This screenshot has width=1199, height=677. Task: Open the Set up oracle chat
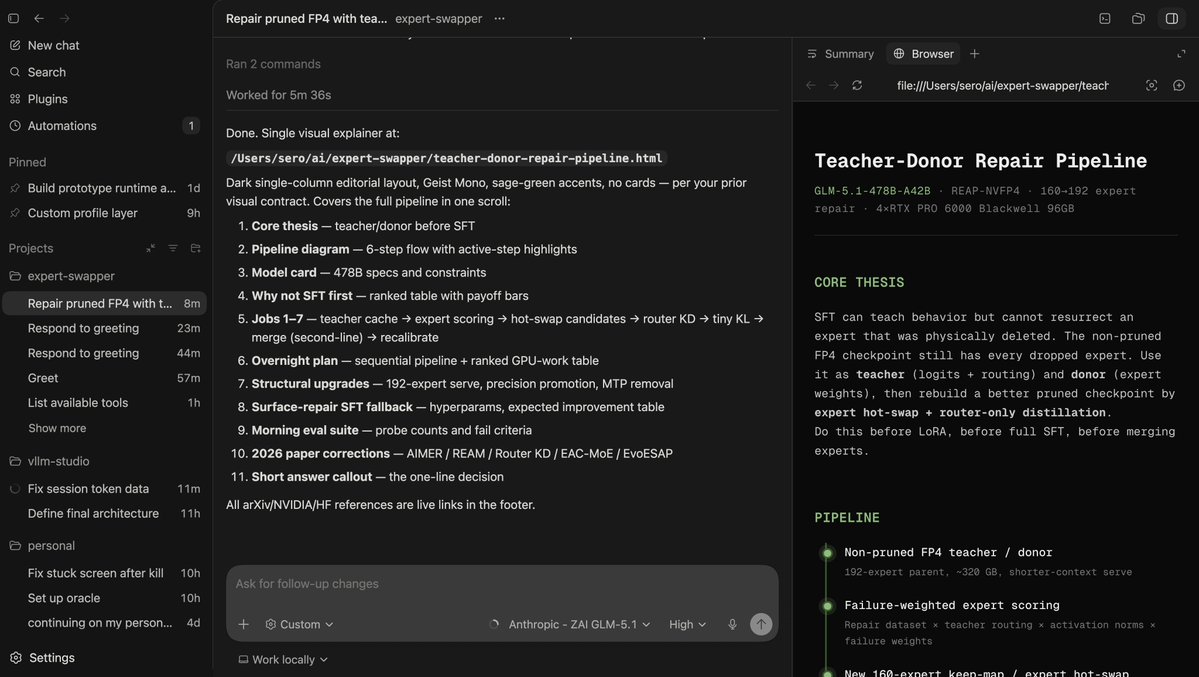[103, 598]
